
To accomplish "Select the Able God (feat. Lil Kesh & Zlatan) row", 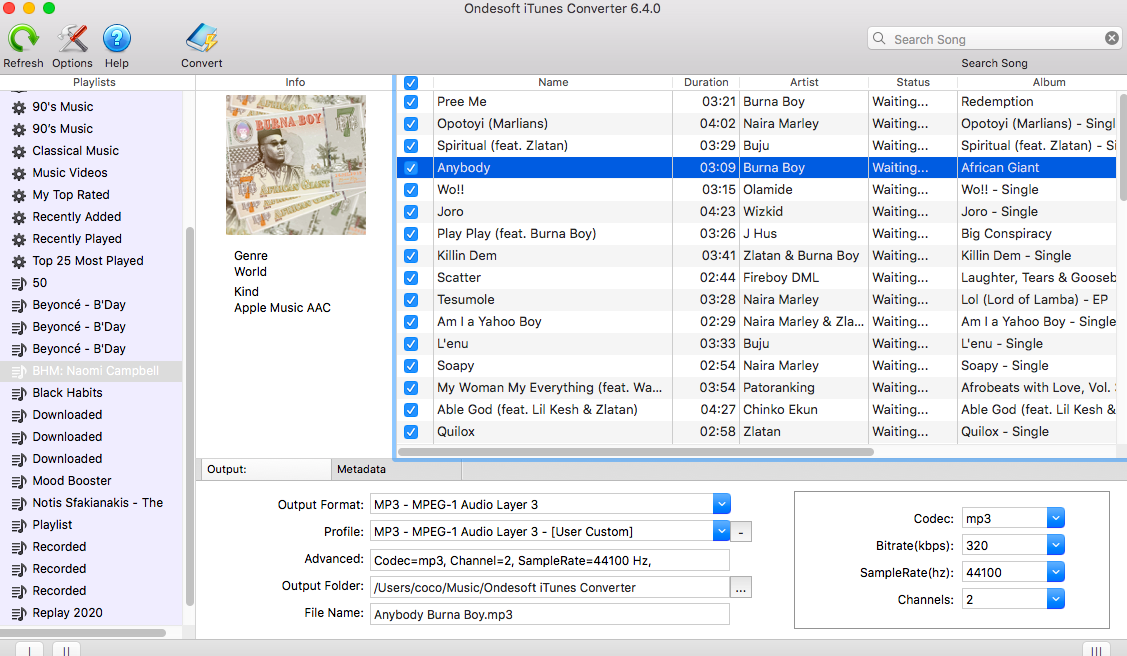I will tap(757, 410).
